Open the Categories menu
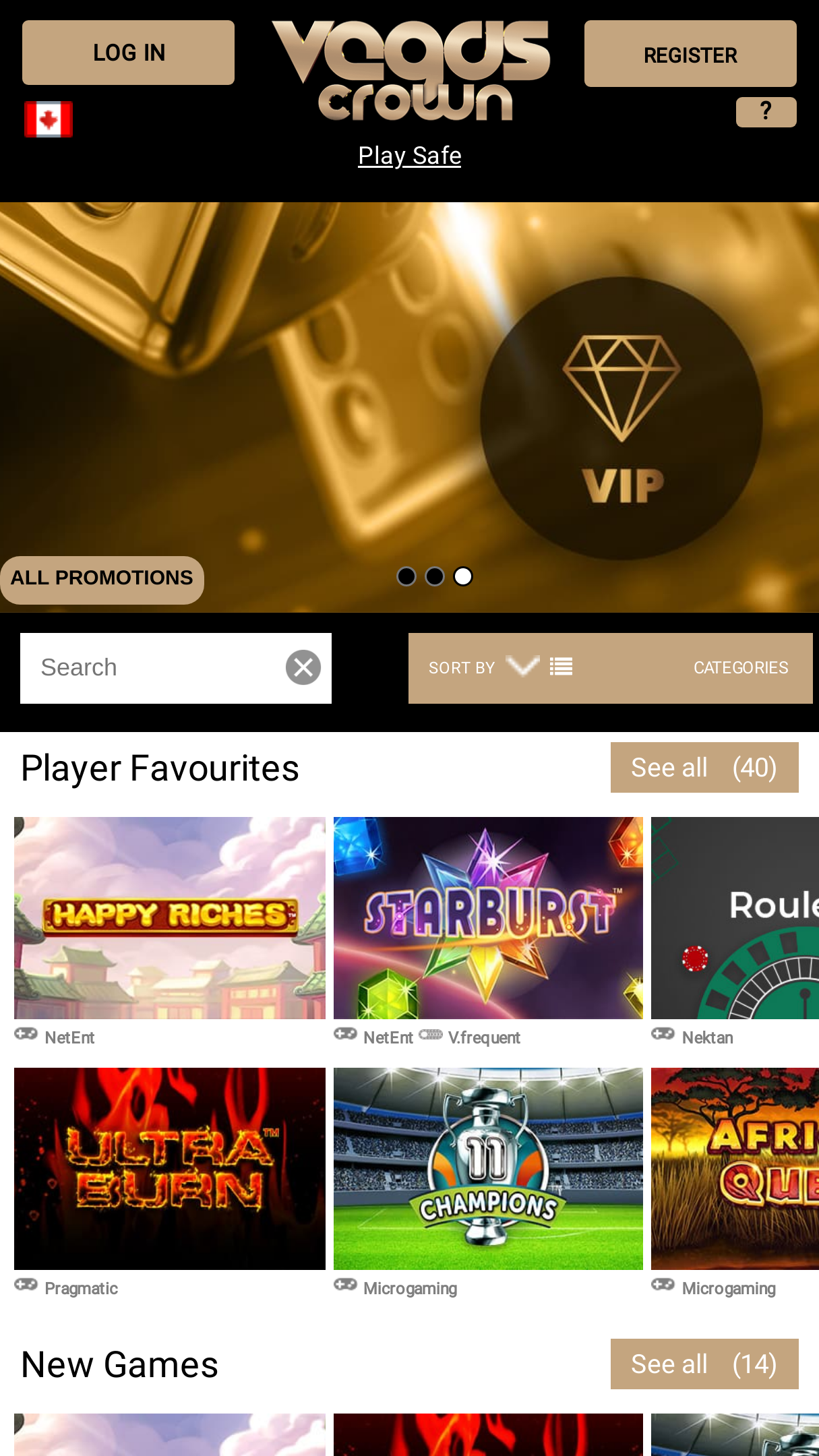The image size is (819, 1456). [x=741, y=668]
